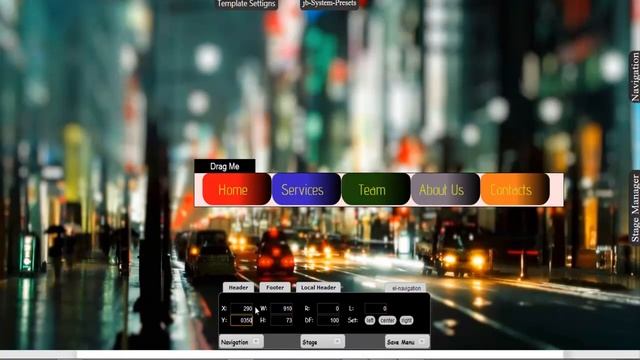Set alignment to center

pyautogui.click(x=387, y=320)
